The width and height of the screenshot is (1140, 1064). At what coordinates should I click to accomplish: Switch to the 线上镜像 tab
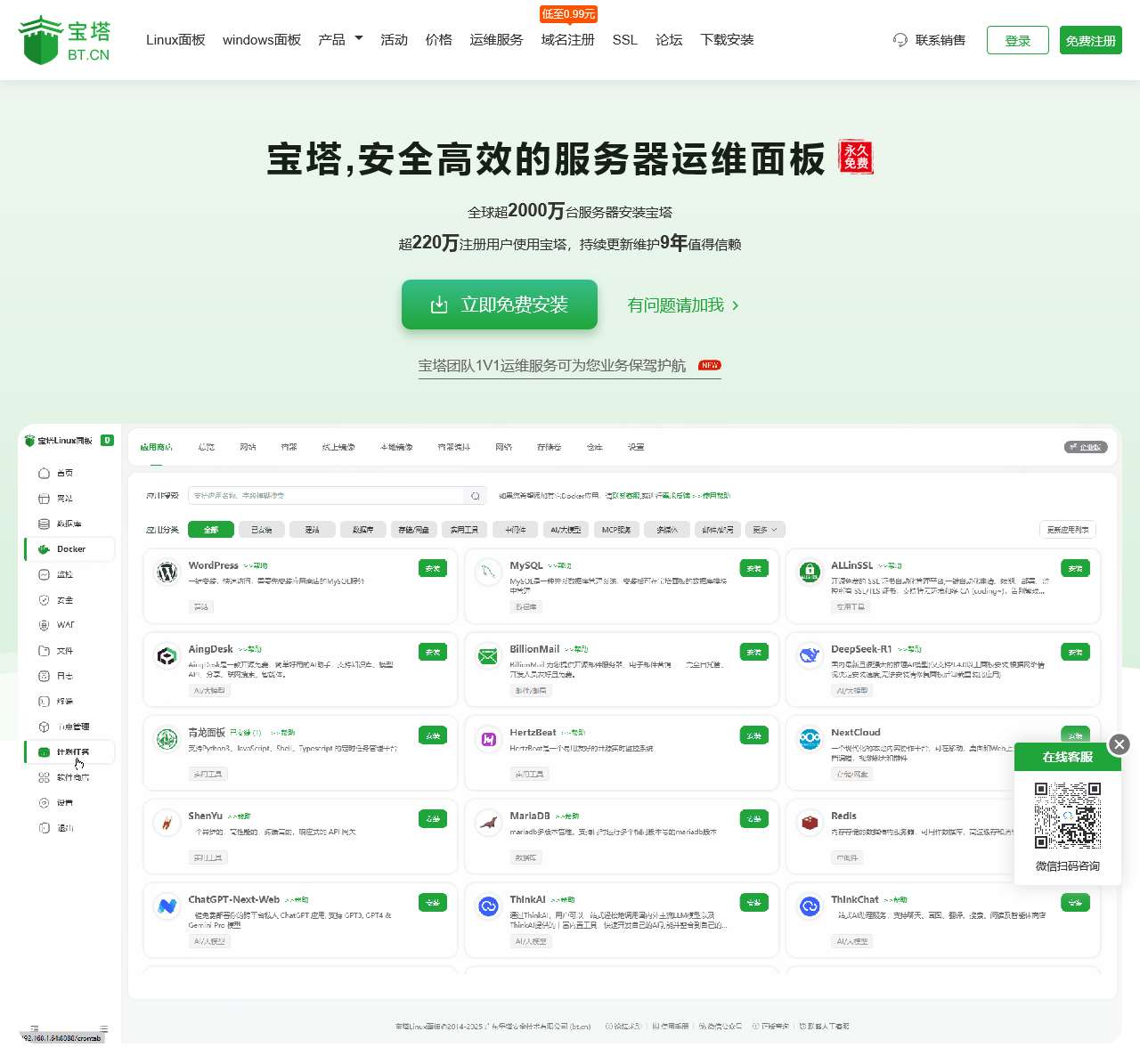(x=338, y=447)
